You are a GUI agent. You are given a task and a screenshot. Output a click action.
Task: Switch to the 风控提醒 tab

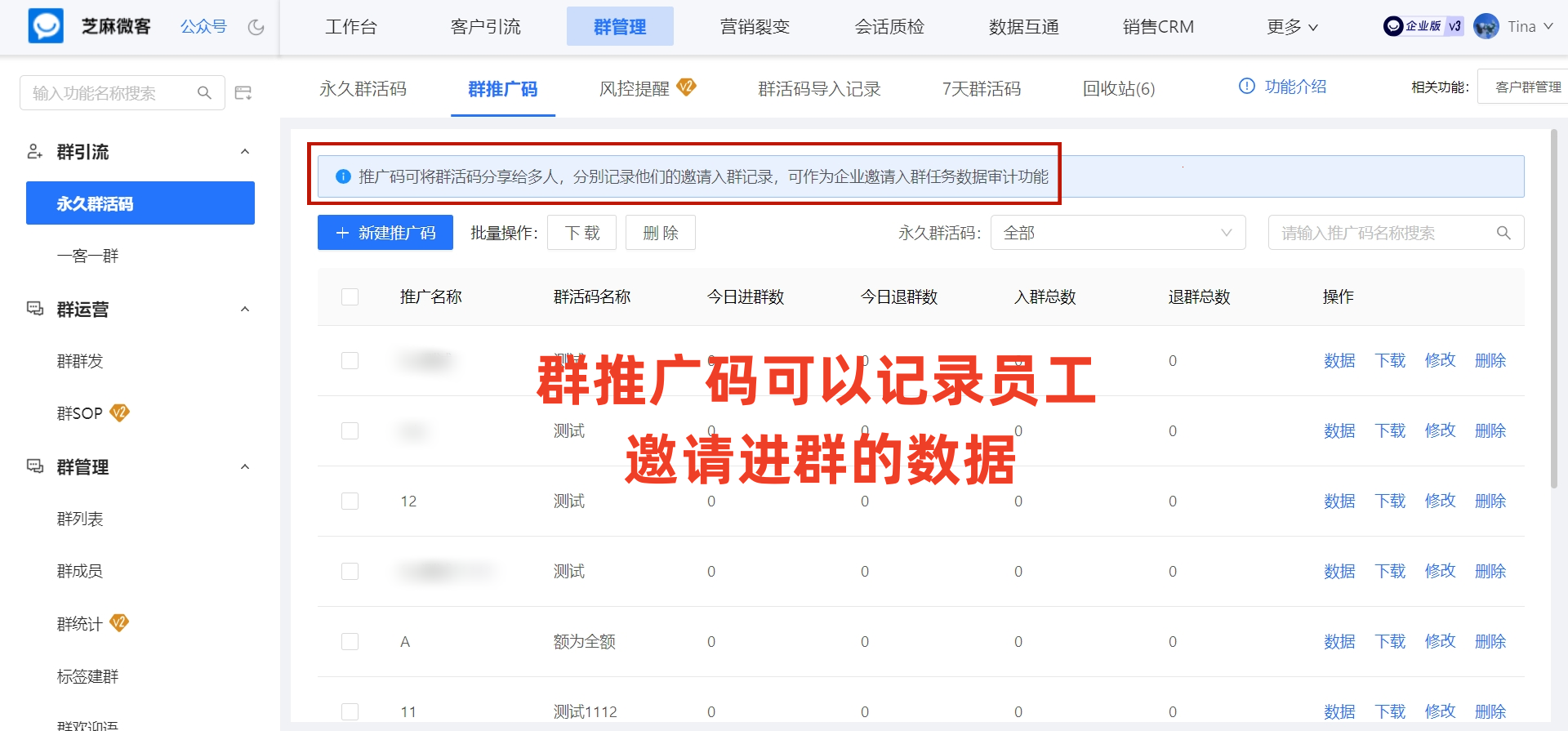click(x=635, y=88)
